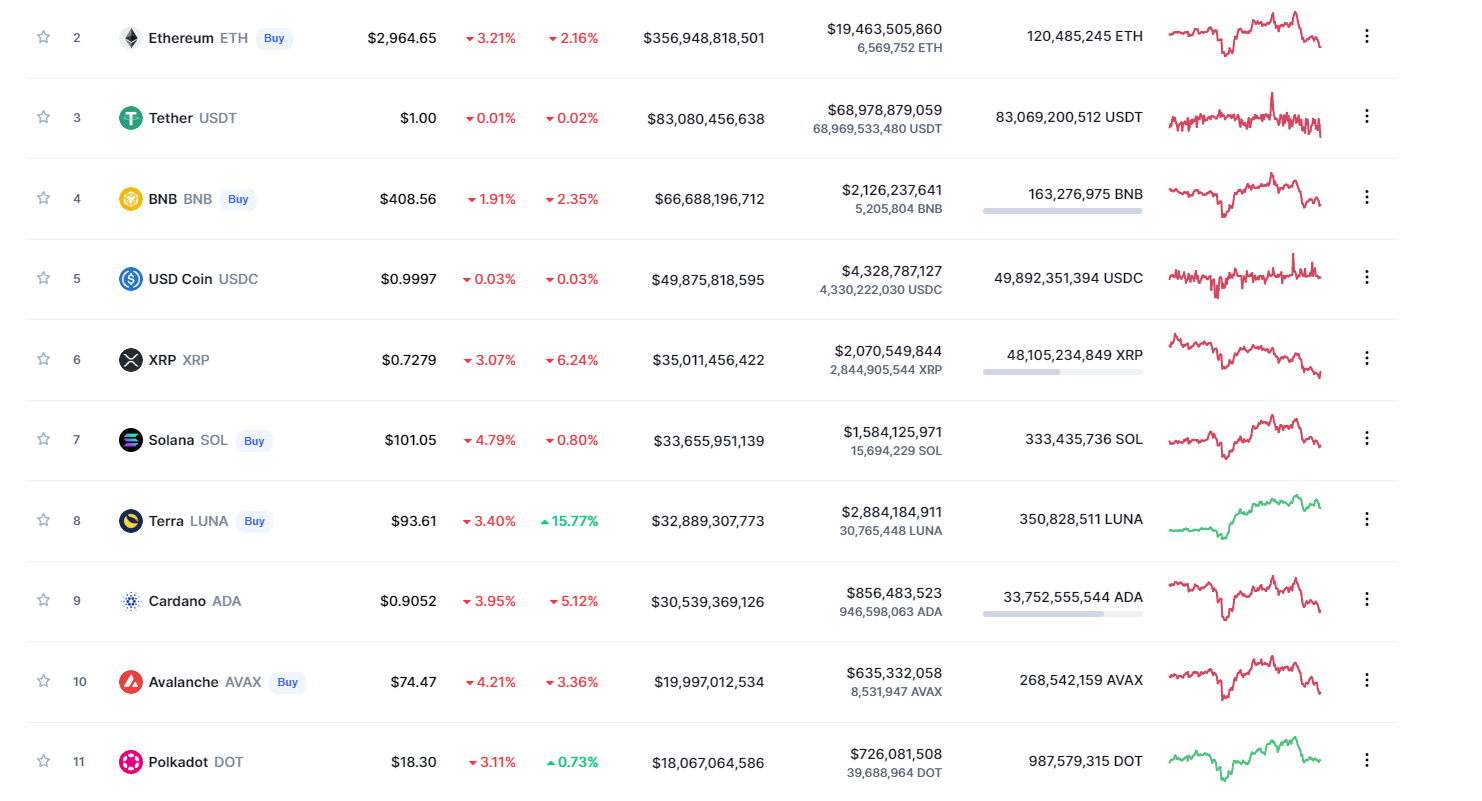The width and height of the screenshot is (1482, 801).
Task: Click the BNB coin logo icon
Action: coord(131,199)
